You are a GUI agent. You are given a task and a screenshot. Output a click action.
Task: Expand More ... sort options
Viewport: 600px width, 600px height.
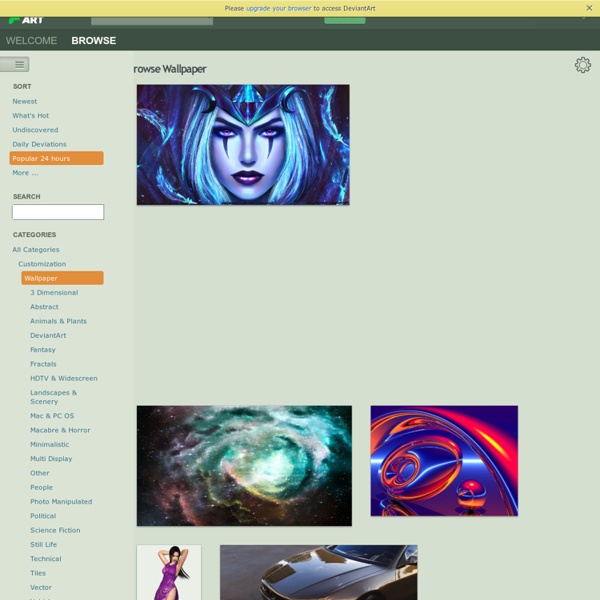pyautogui.click(x=25, y=173)
